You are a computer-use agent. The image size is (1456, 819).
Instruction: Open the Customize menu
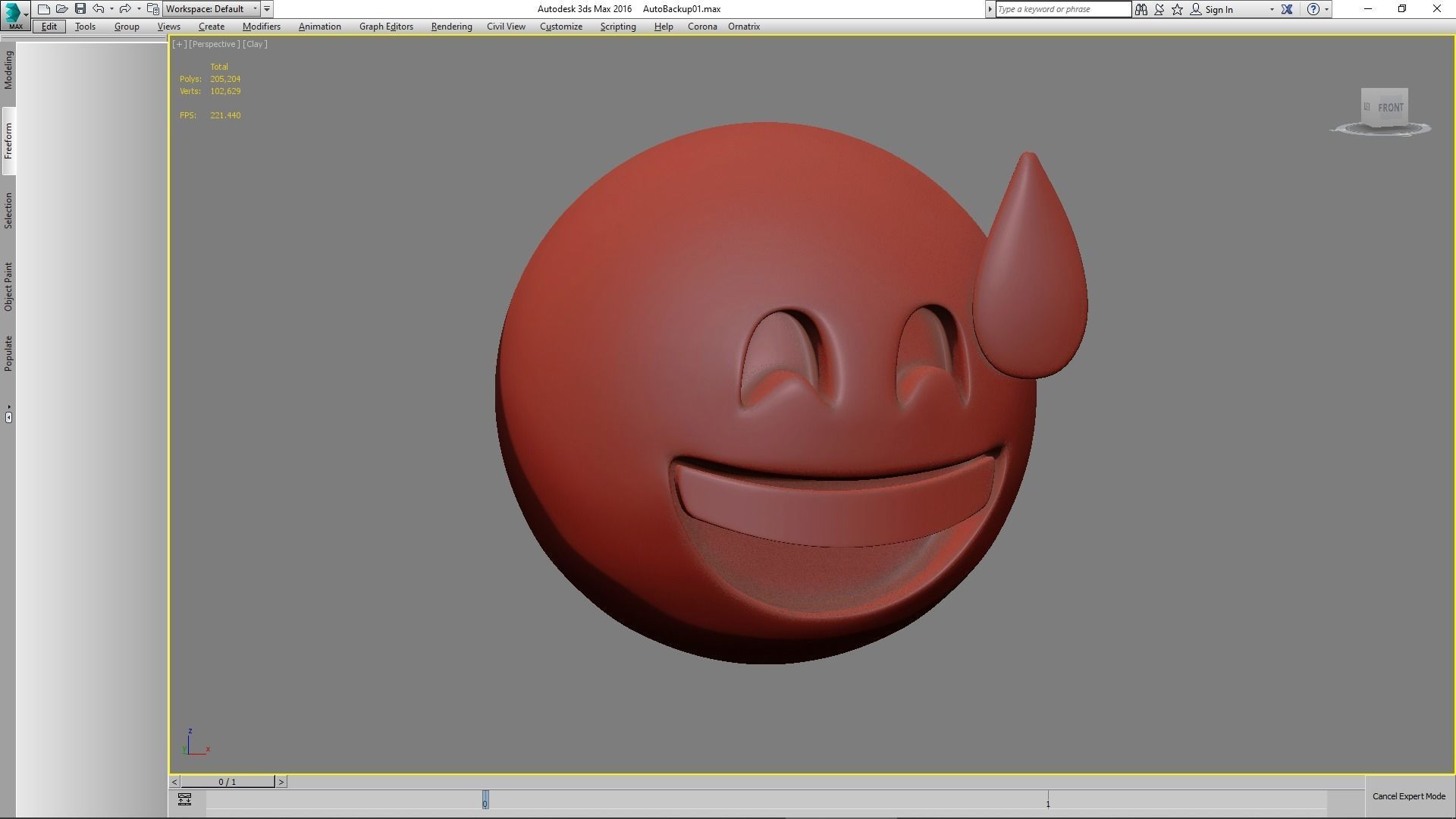tap(561, 27)
